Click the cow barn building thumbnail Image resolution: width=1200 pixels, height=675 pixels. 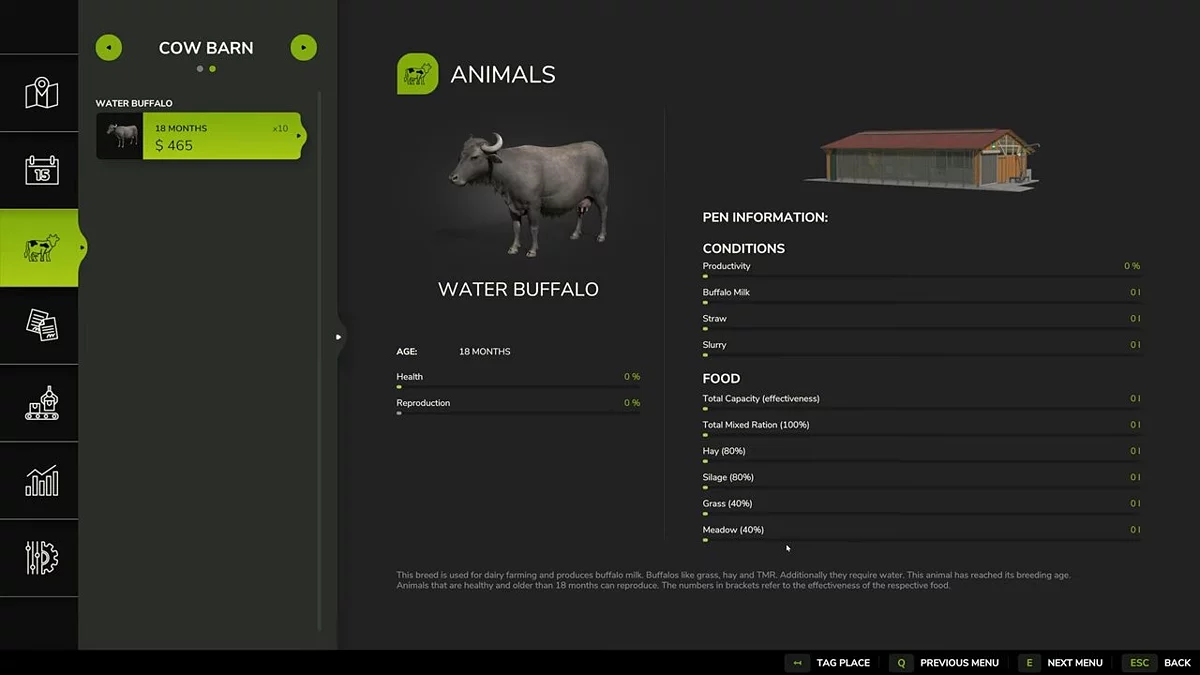pyautogui.click(x=922, y=159)
